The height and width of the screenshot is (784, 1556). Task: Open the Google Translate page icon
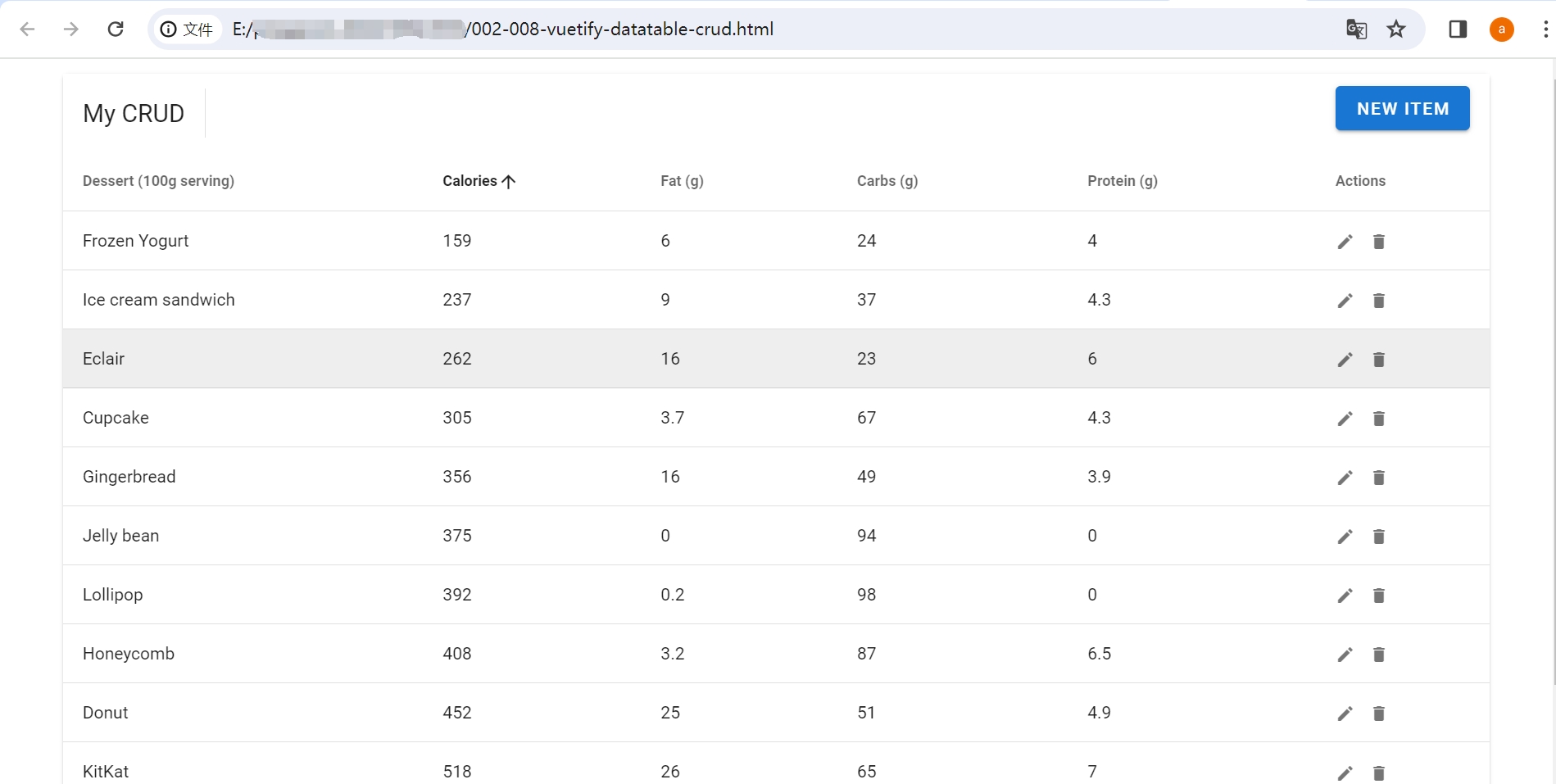pos(1357,29)
